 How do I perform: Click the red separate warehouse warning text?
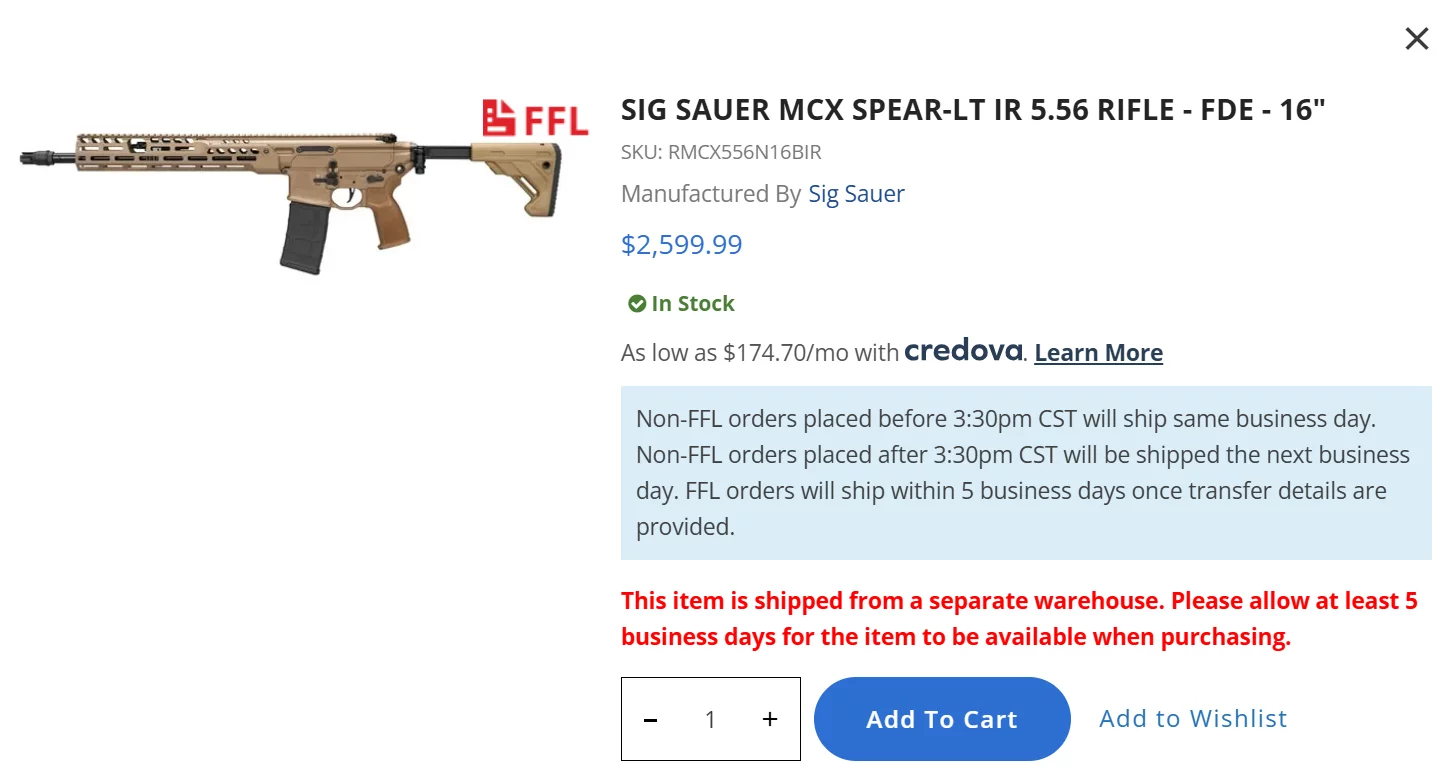1018,619
